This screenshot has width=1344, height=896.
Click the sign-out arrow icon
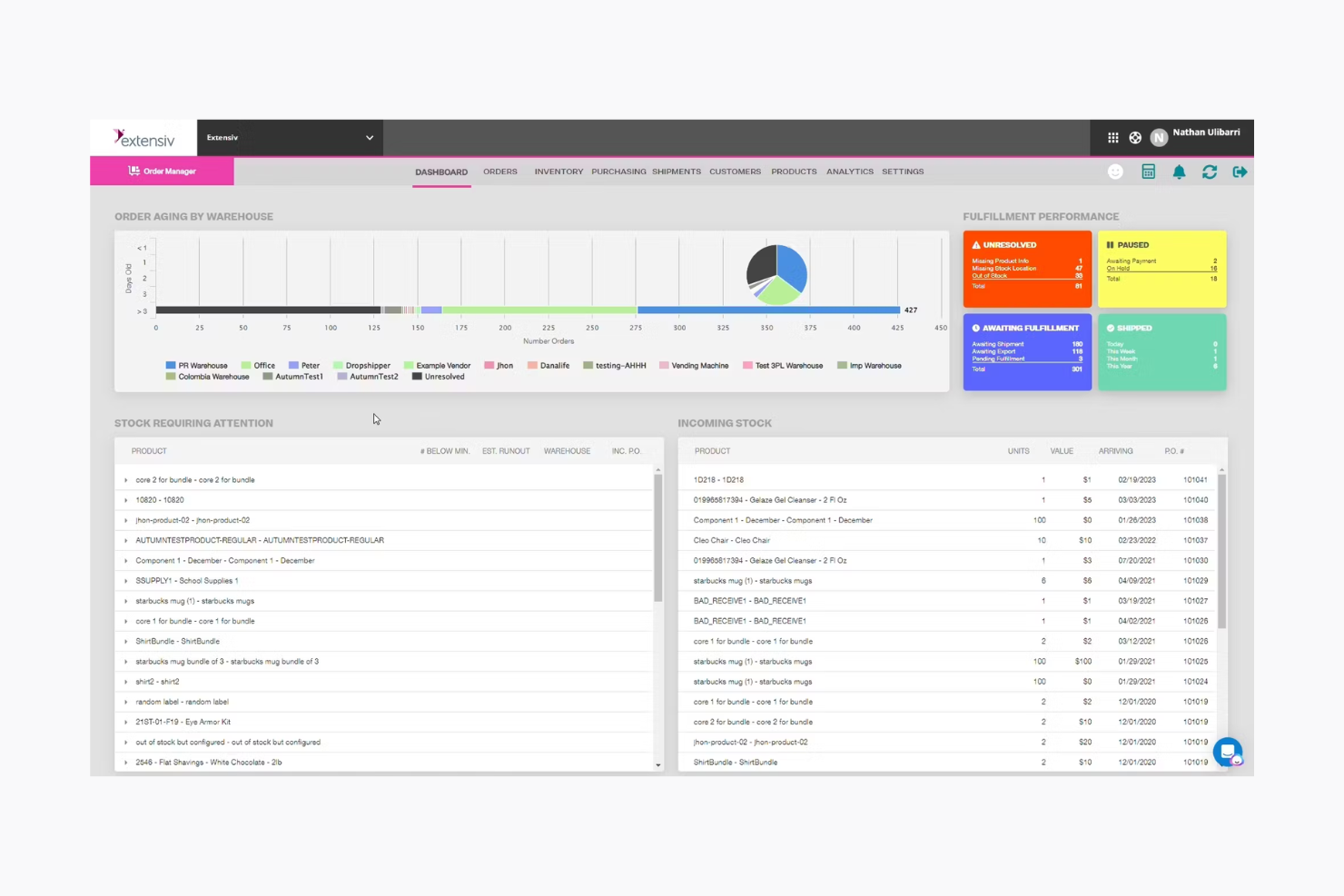(1240, 172)
